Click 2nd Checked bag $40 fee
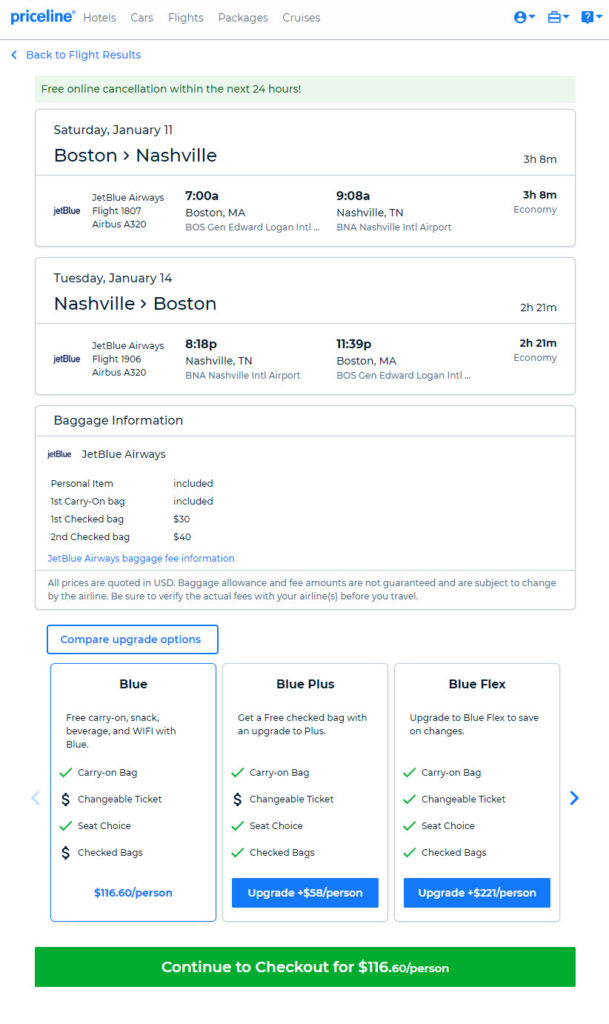Screen dimensions: 609x1024 pyautogui.click(x=182, y=537)
